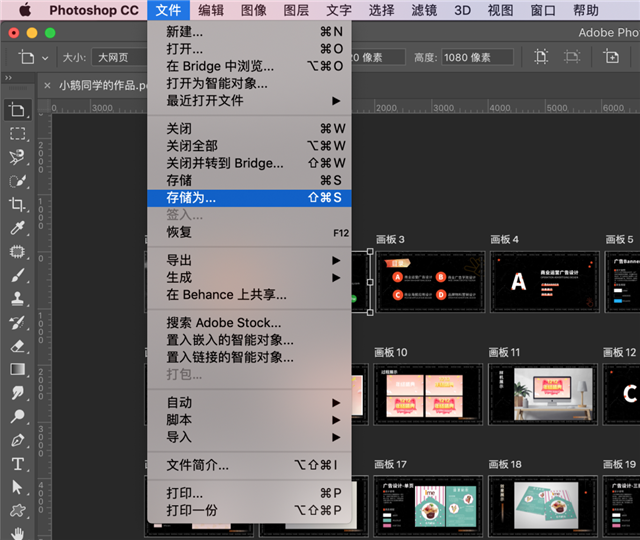Select the Crop tool
Screen dimensions: 640x540
[17, 204]
